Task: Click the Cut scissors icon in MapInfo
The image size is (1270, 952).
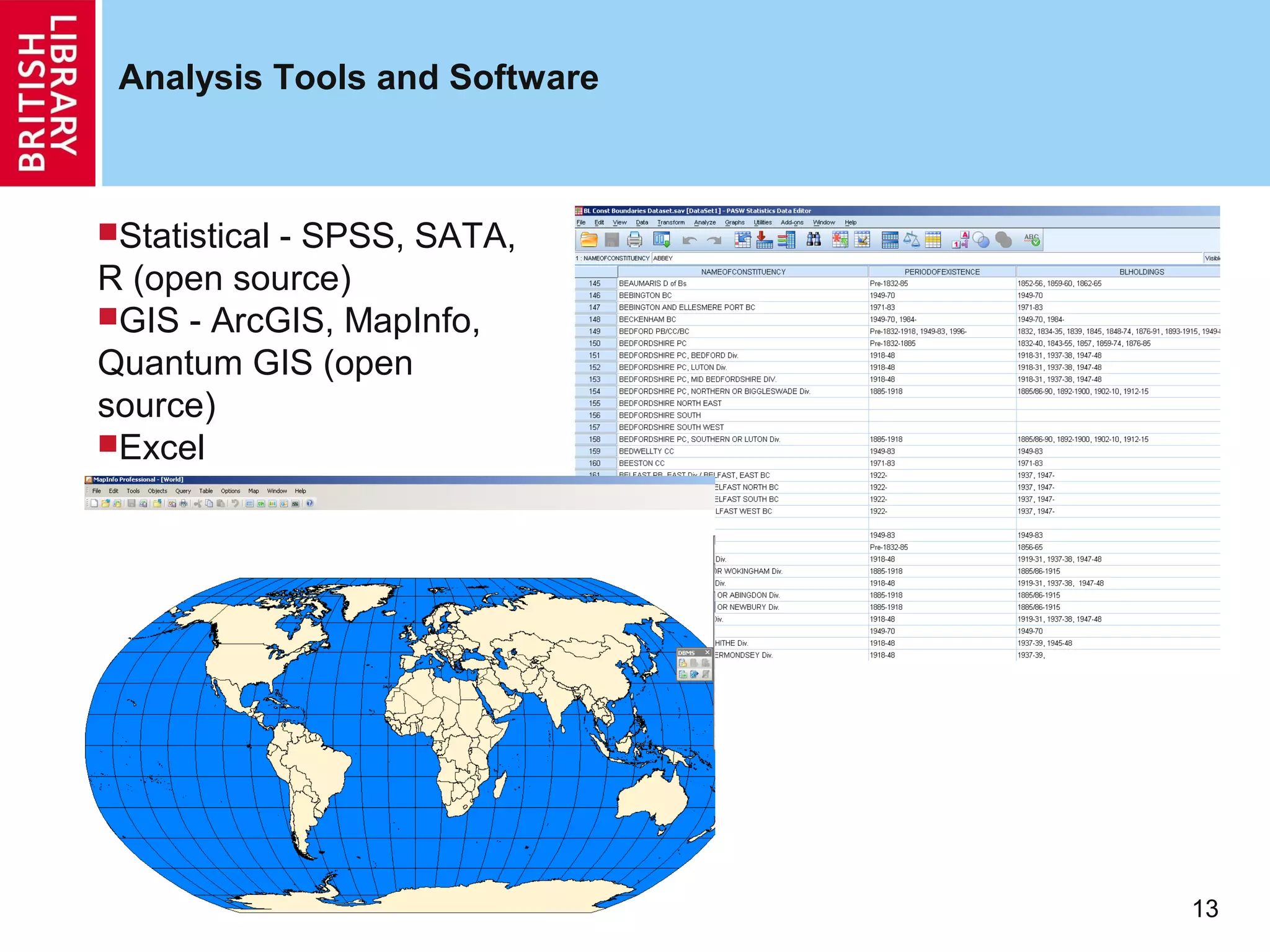Action: pos(198,503)
